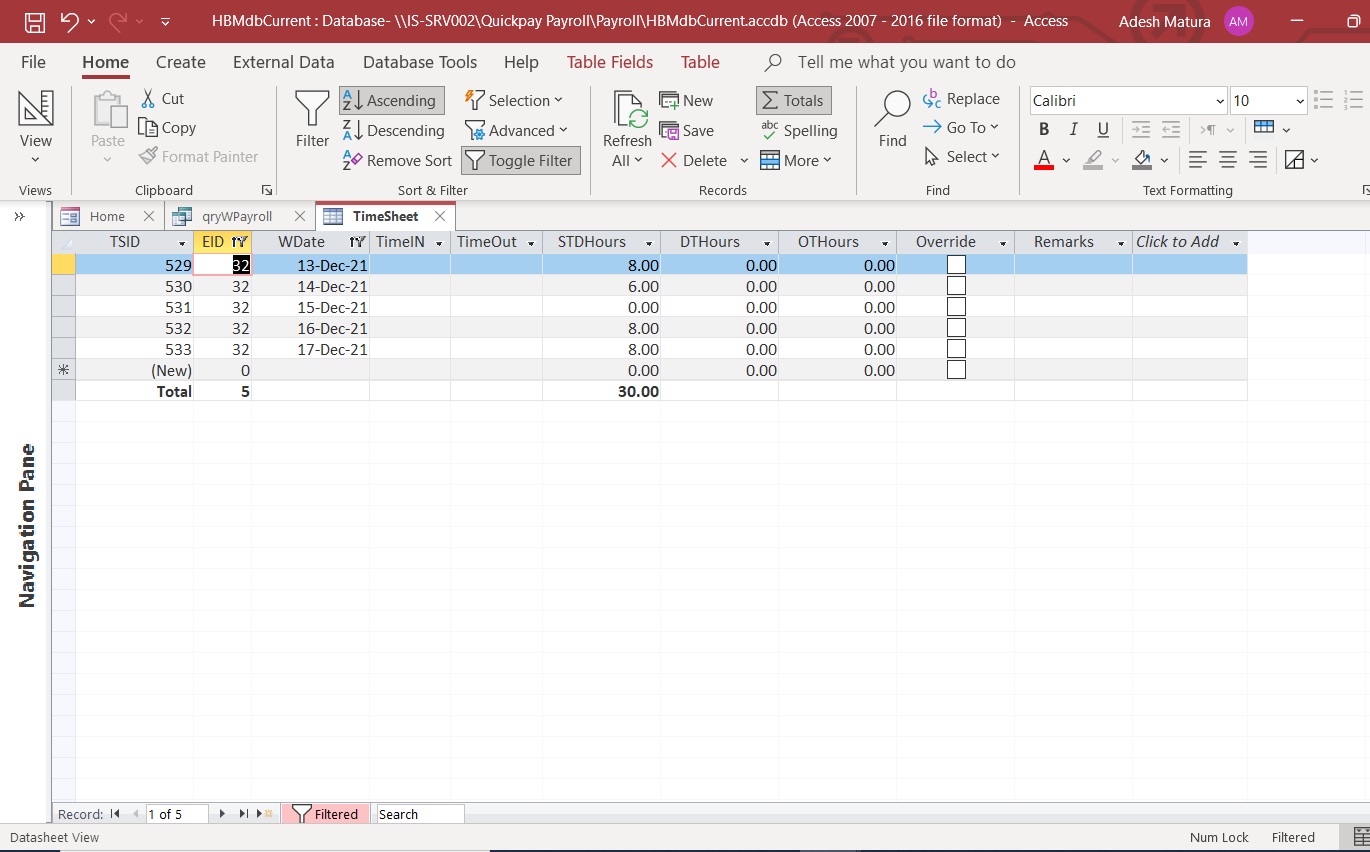Screen dimensions: 1370x852
Task: Apply Underline formatting
Action: tap(1103, 129)
